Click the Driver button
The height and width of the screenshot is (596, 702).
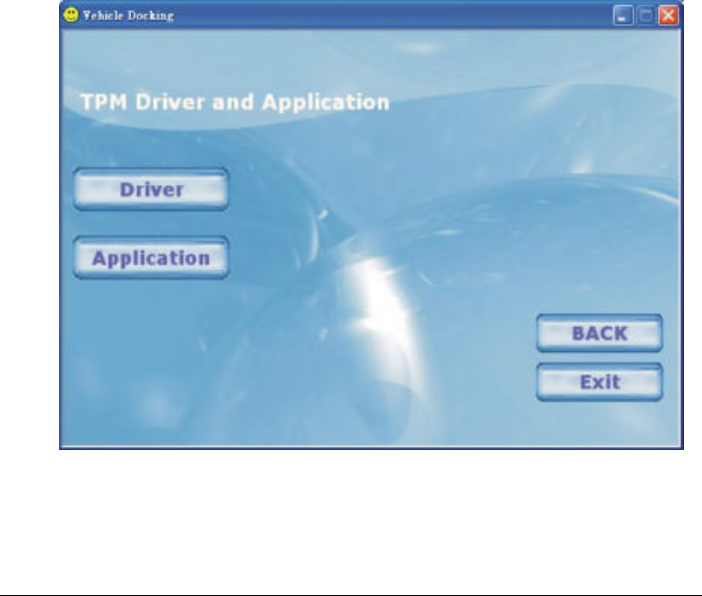tap(151, 189)
